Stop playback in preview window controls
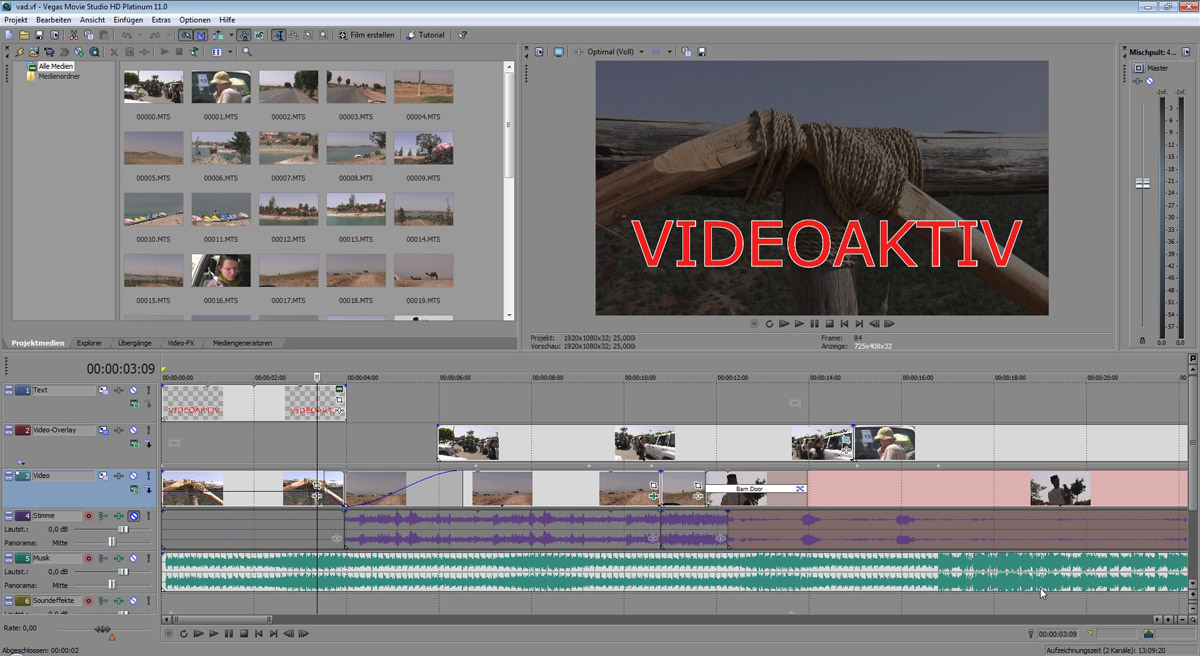The height and width of the screenshot is (656, 1200). 829,324
